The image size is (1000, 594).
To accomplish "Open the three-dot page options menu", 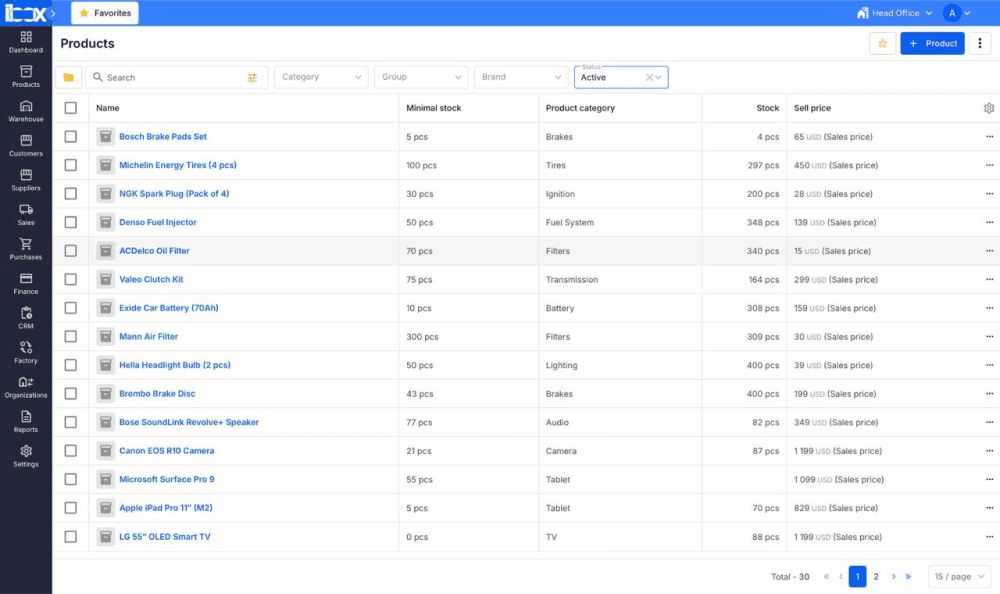I will click(x=980, y=43).
